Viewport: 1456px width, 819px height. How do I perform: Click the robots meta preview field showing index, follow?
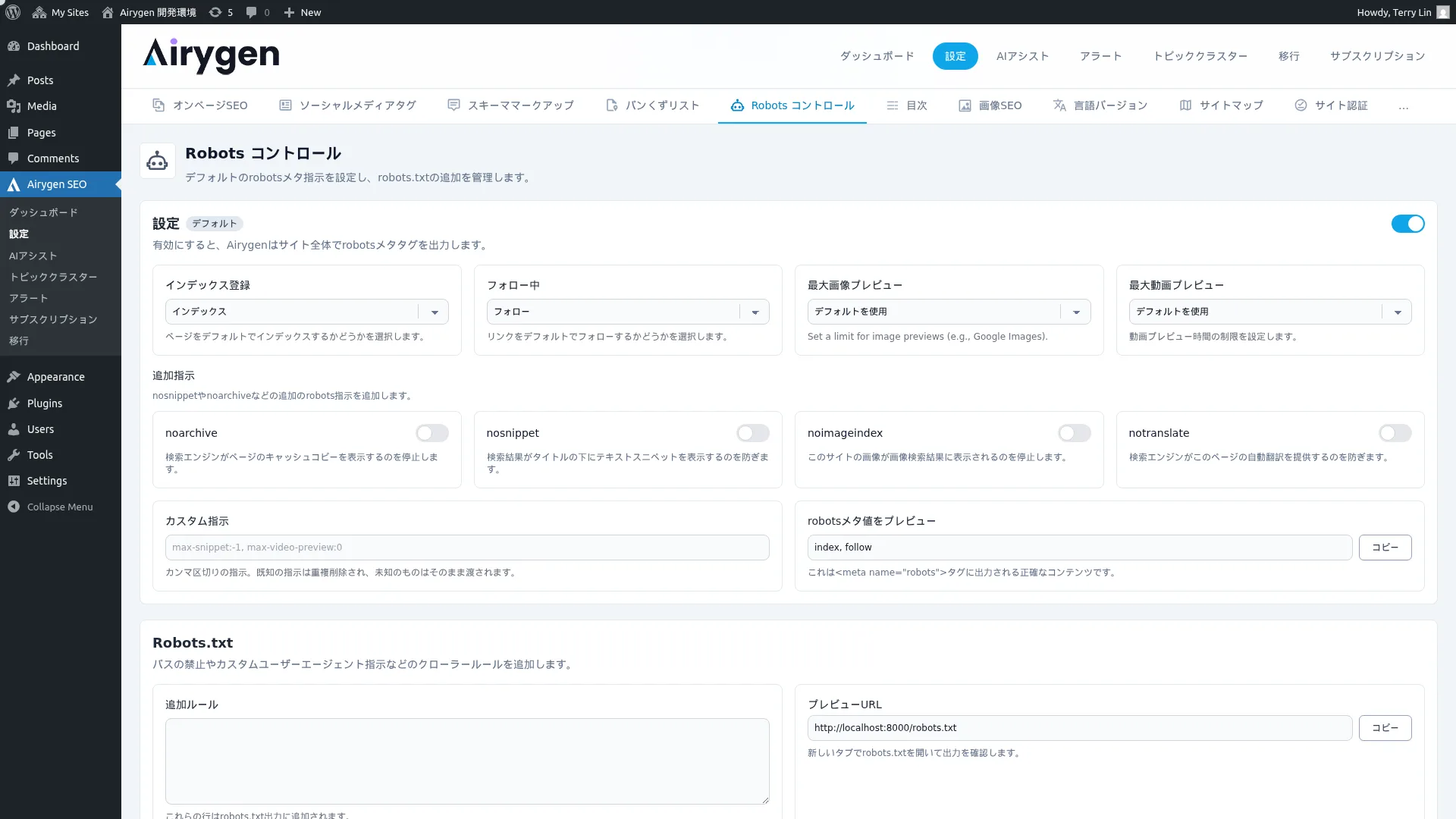[1080, 548]
